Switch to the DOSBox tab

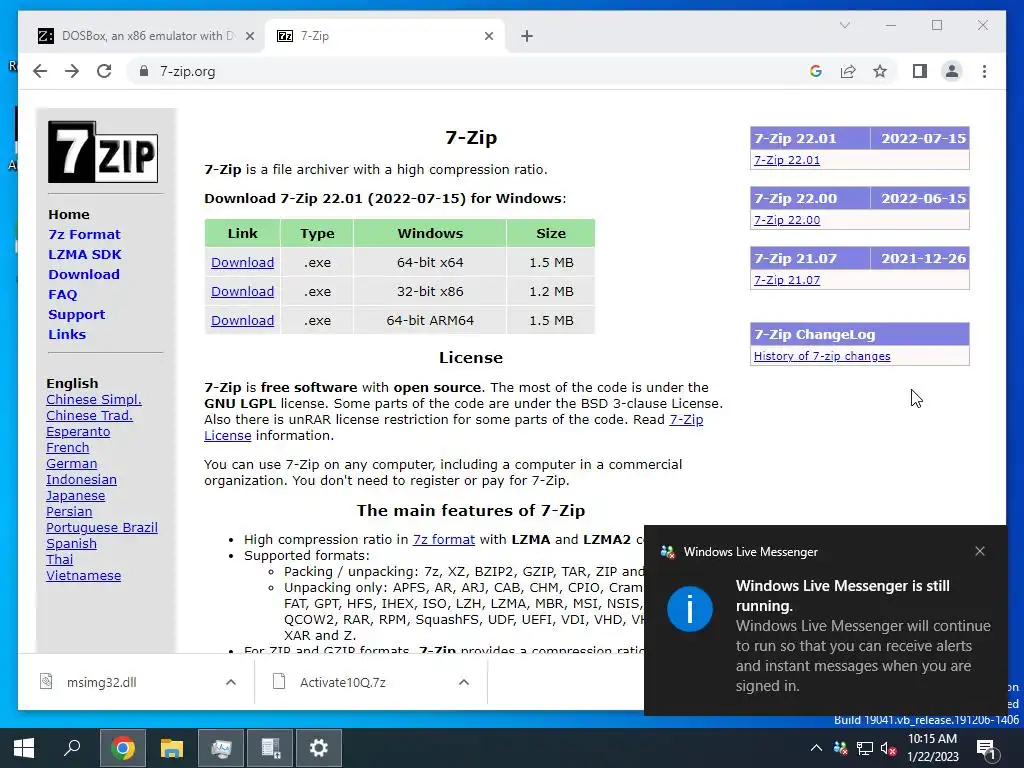tap(146, 36)
